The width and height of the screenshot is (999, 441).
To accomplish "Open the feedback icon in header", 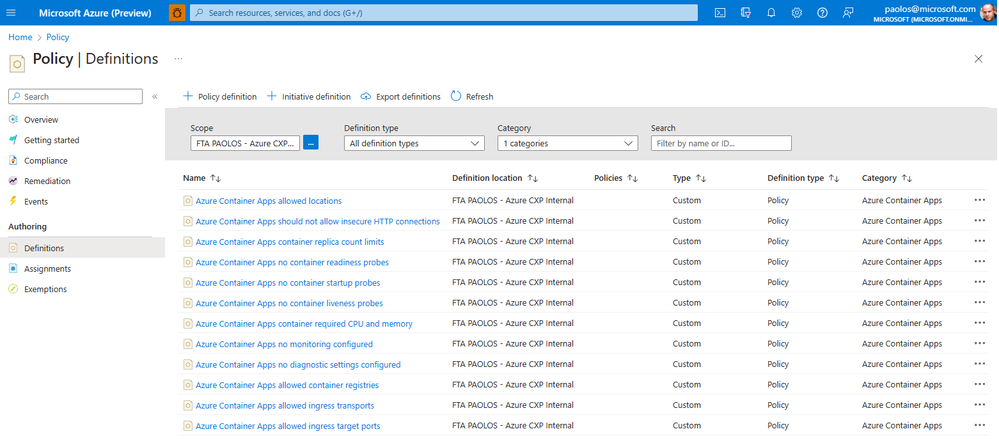I will click(847, 13).
